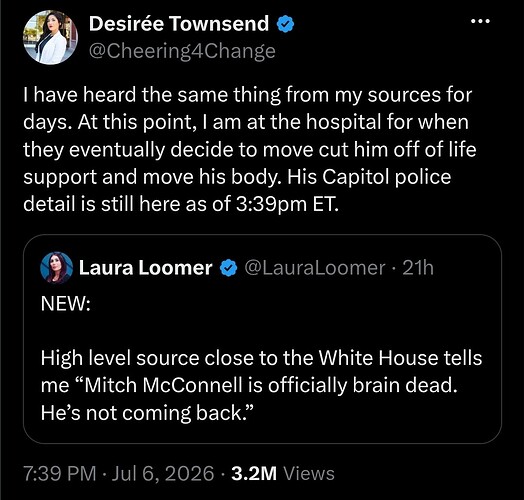
Task: Open the @Cheering4Change handle
Action: [x=182, y=51]
